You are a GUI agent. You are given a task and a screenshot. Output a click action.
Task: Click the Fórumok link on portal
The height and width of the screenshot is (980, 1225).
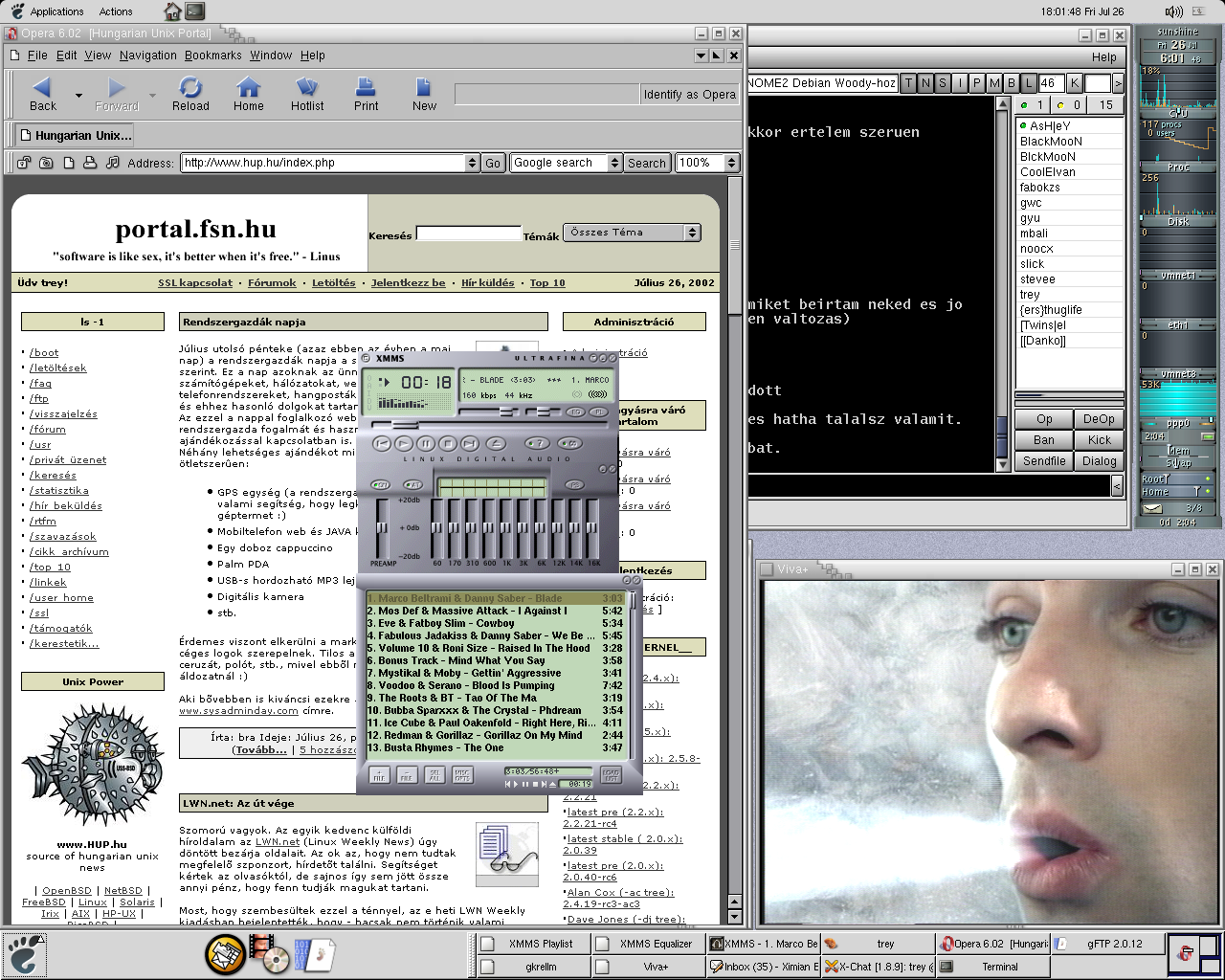[272, 283]
